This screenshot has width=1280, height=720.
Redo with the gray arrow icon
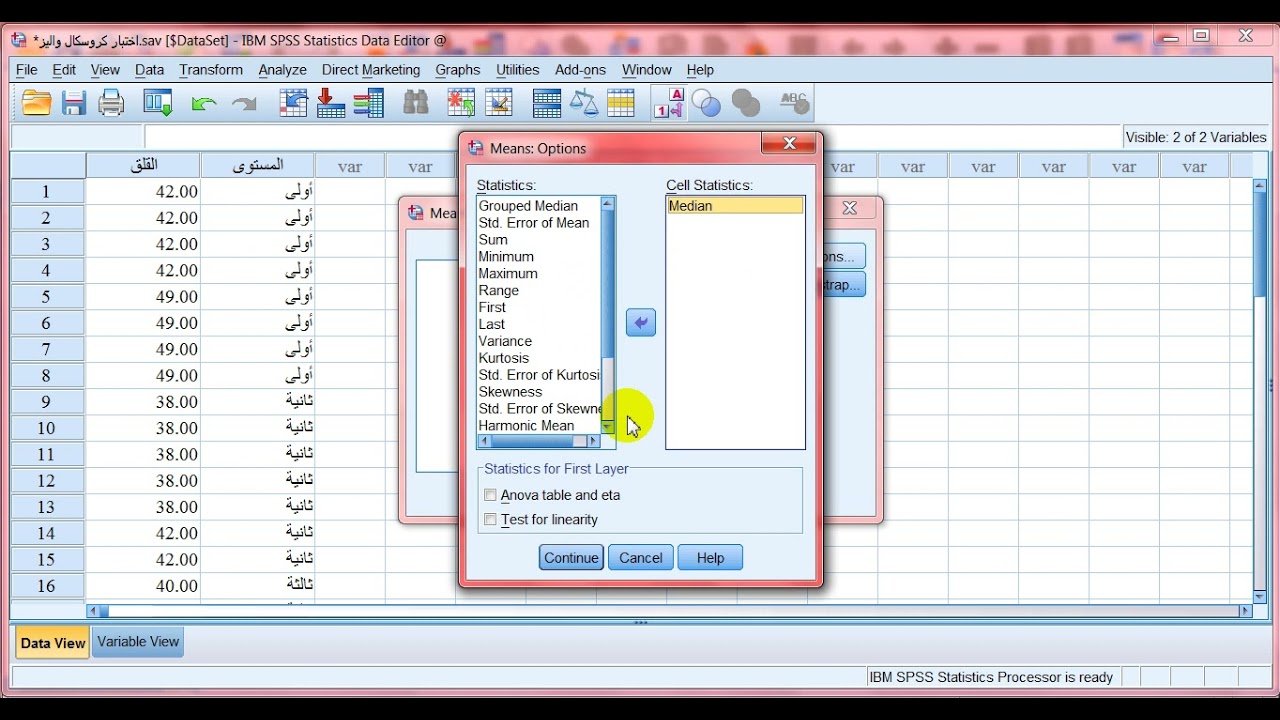[243, 103]
